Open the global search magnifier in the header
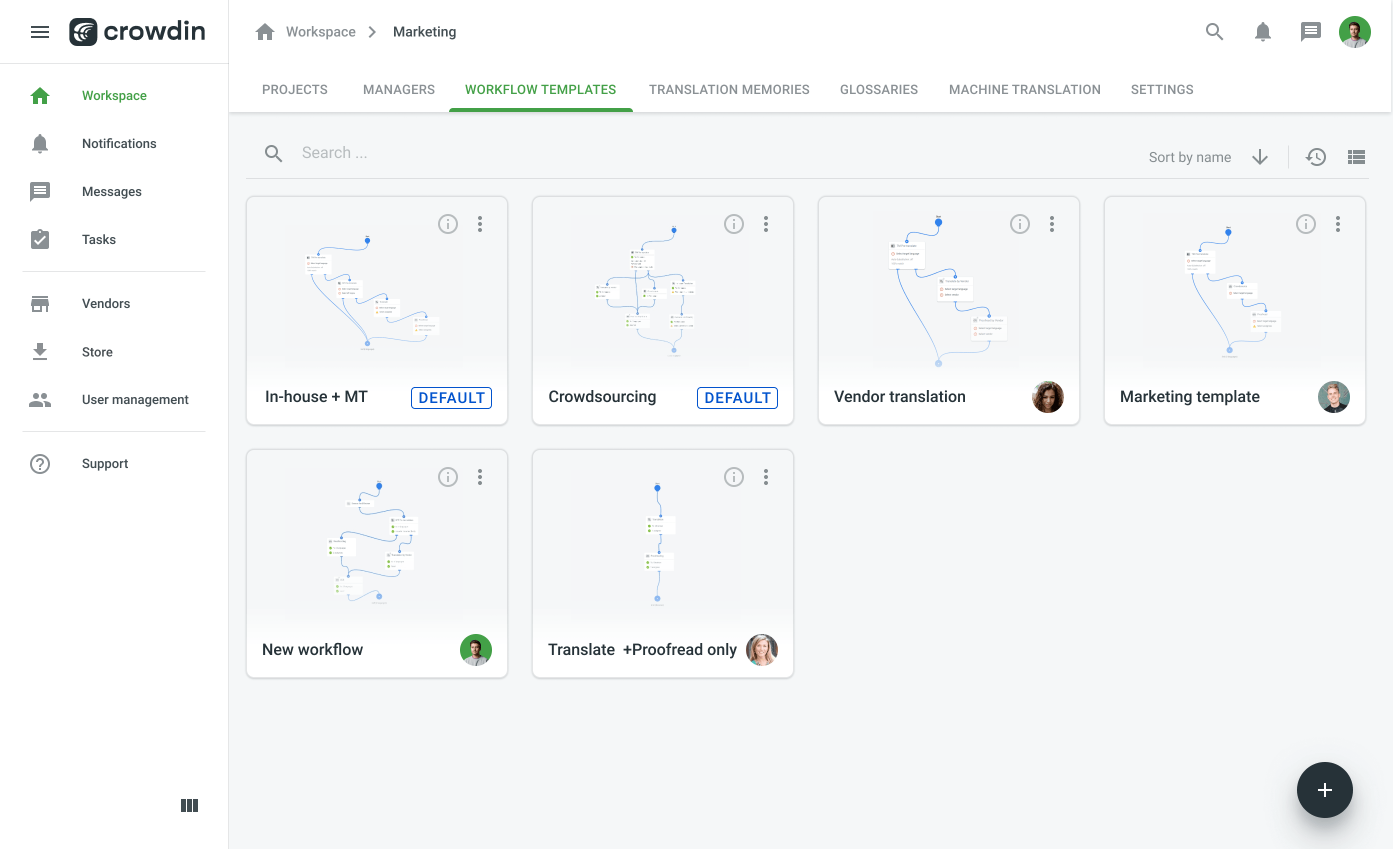 coord(1214,31)
